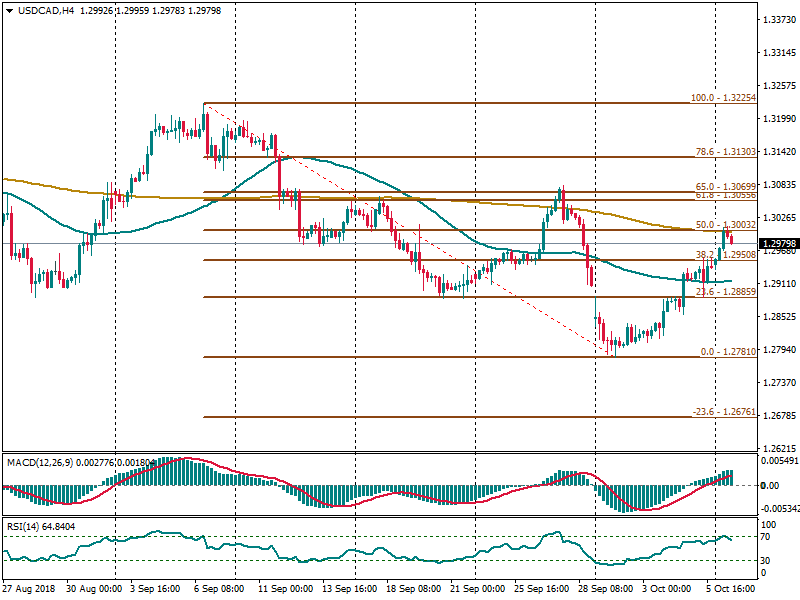Select the -23.6 - 1.26761 extension label
The image size is (800, 600).
coord(723,412)
